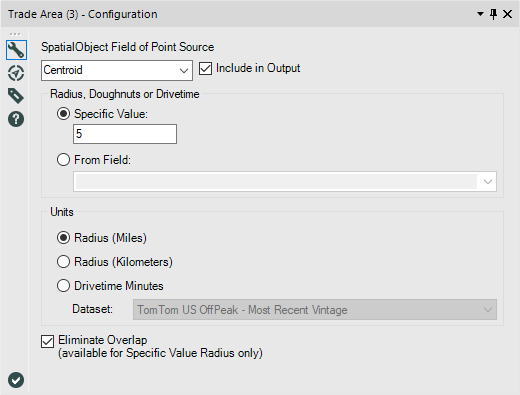Open the Annotation tag icon
The height and width of the screenshot is (395, 520).
click(x=16, y=96)
